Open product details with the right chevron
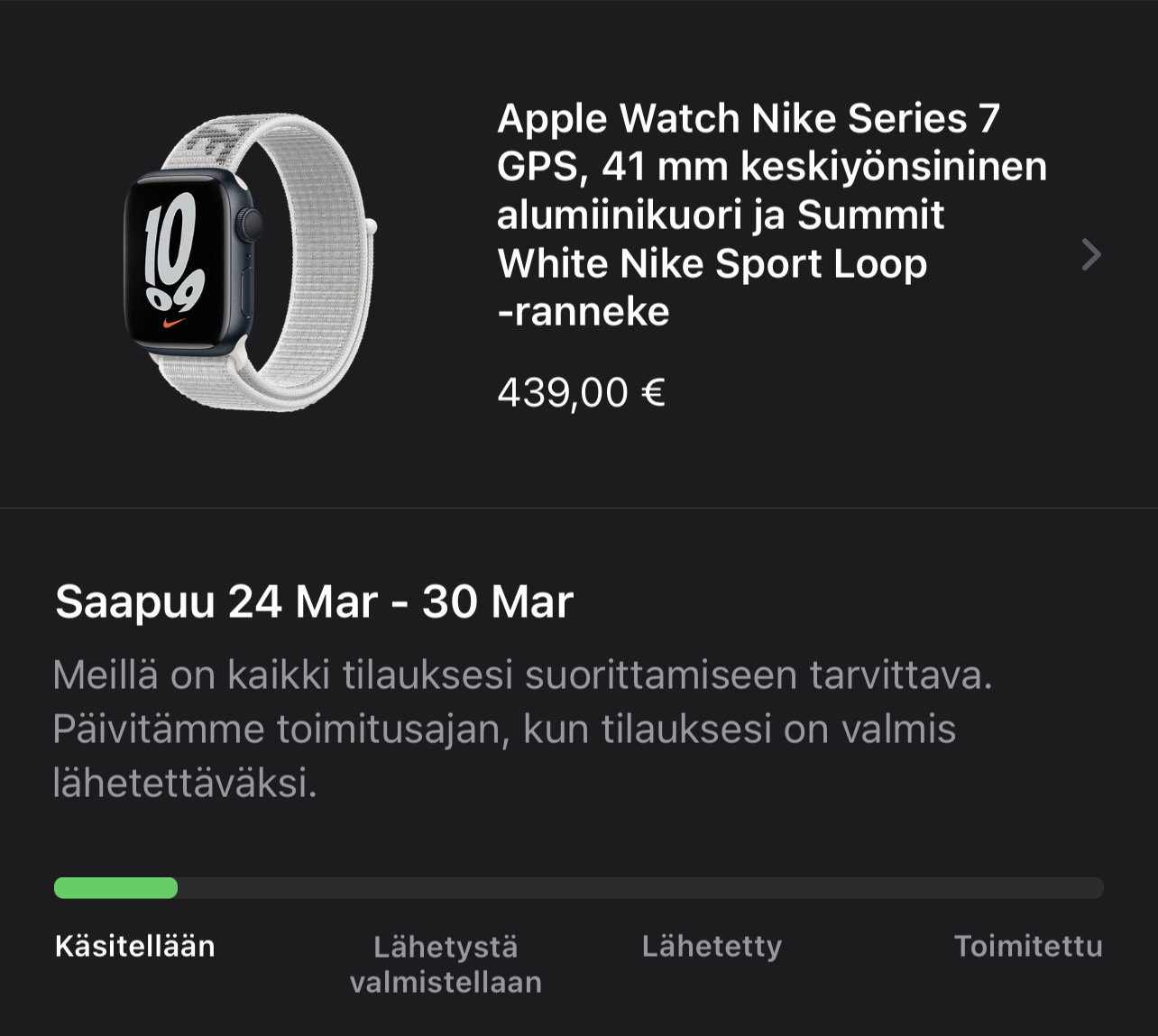 (1091, 255)
